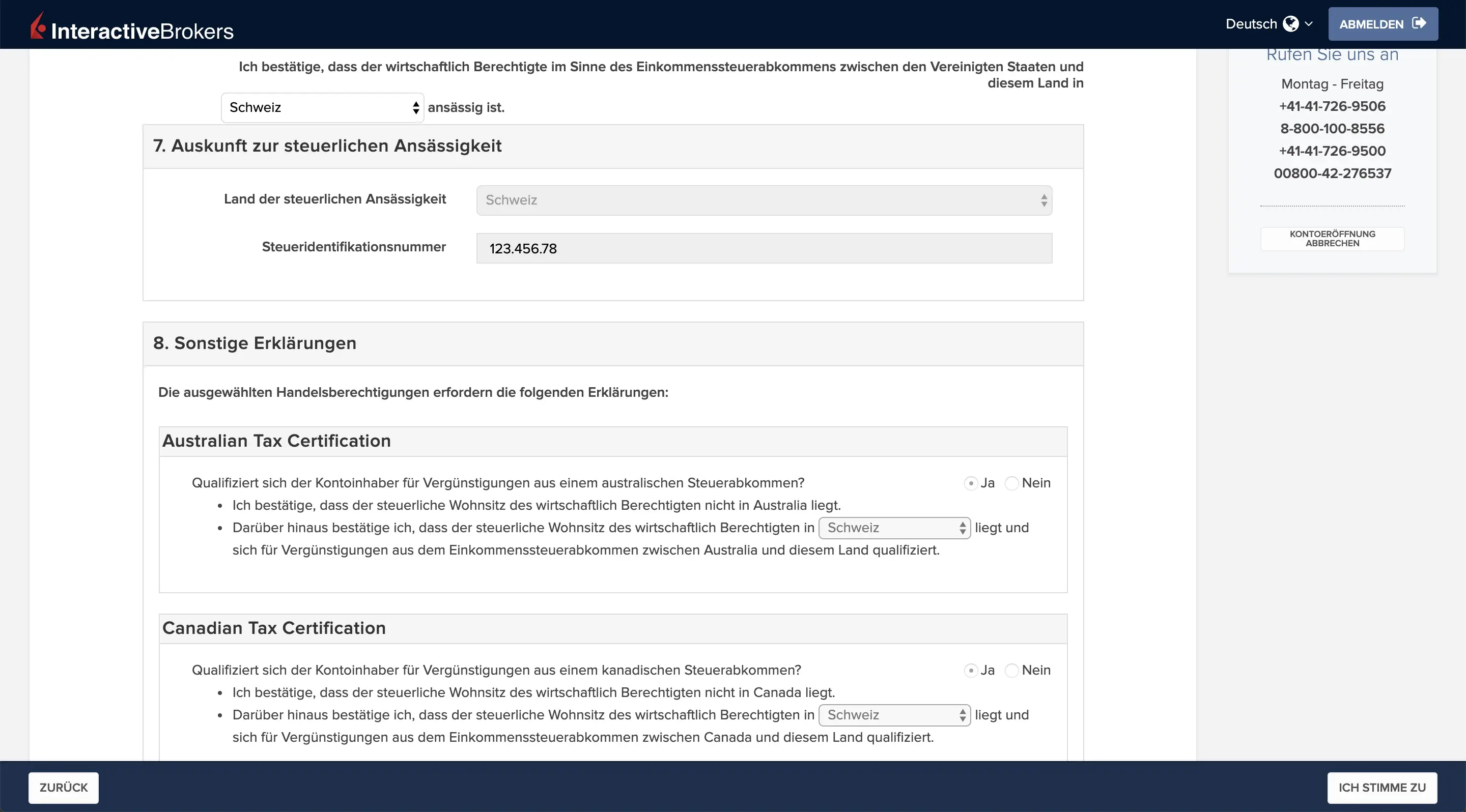This screenshot has height=812, width=1466.
Task: Click the '7. Auskunft zur steuerlichen Ansässigkeit' heading
Action: click(x=327, y=146)
